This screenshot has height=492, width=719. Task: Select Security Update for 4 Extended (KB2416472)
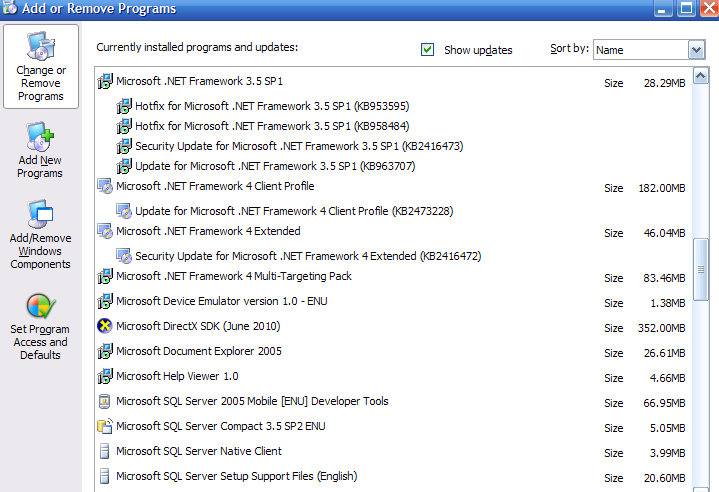pos(308,256)
